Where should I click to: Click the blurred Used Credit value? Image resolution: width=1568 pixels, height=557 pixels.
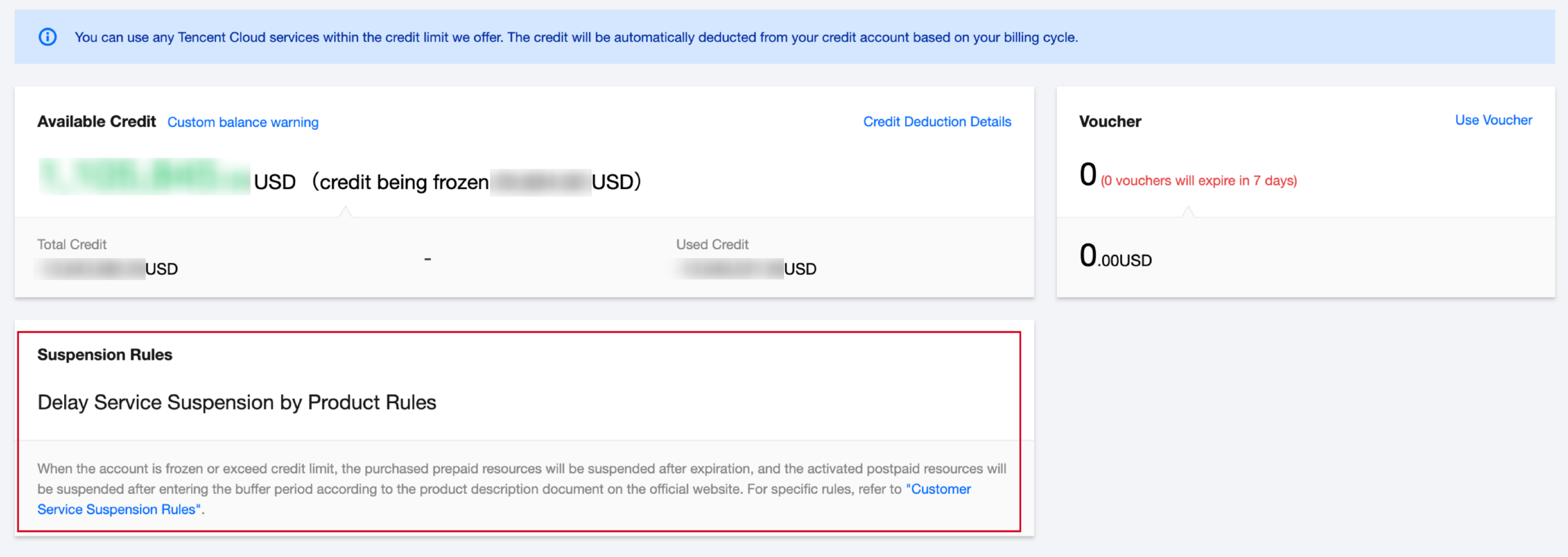(730, 268)
